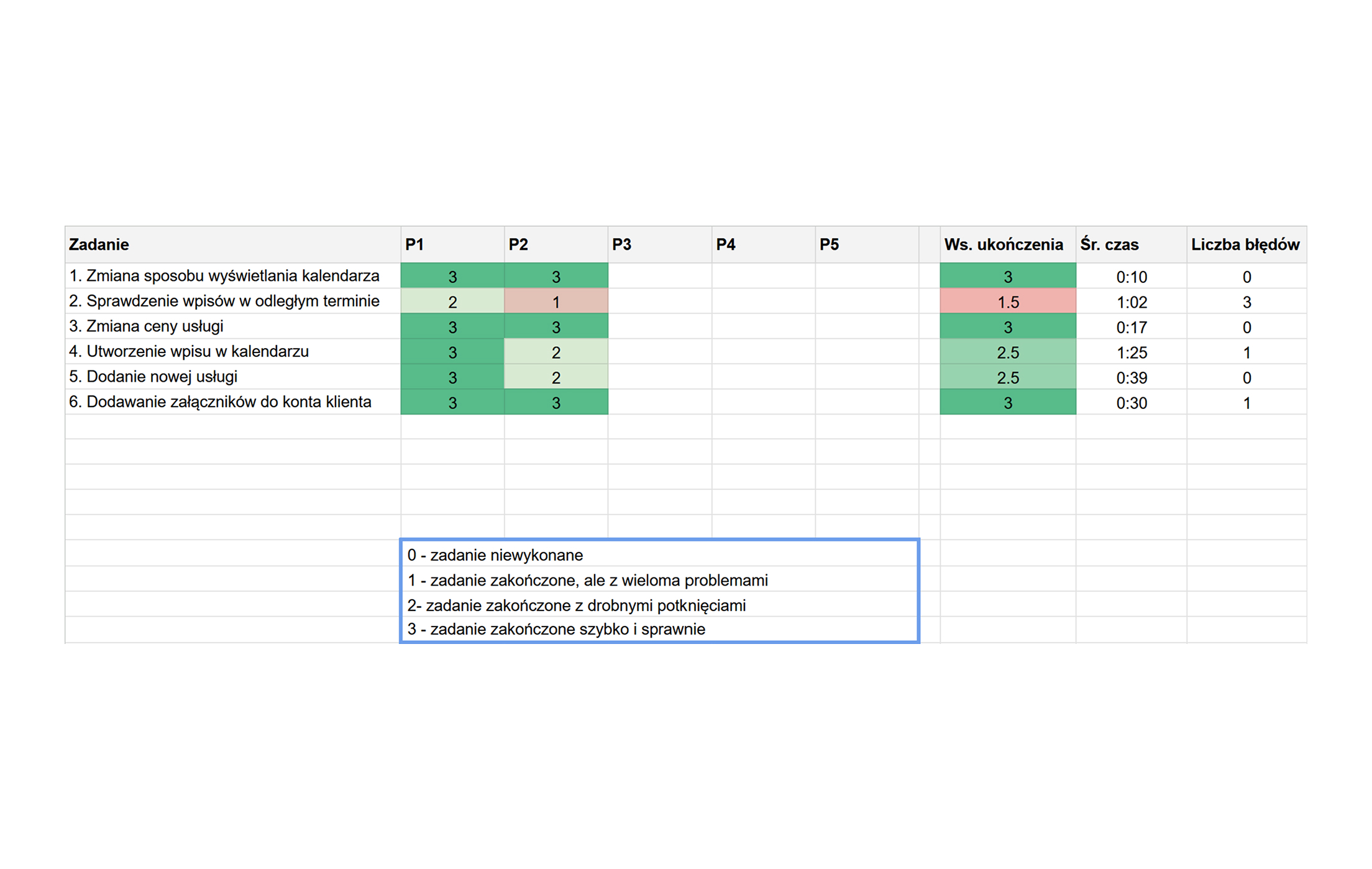
Task: Select the P1 column header
Action: click(x=452, y=244)
